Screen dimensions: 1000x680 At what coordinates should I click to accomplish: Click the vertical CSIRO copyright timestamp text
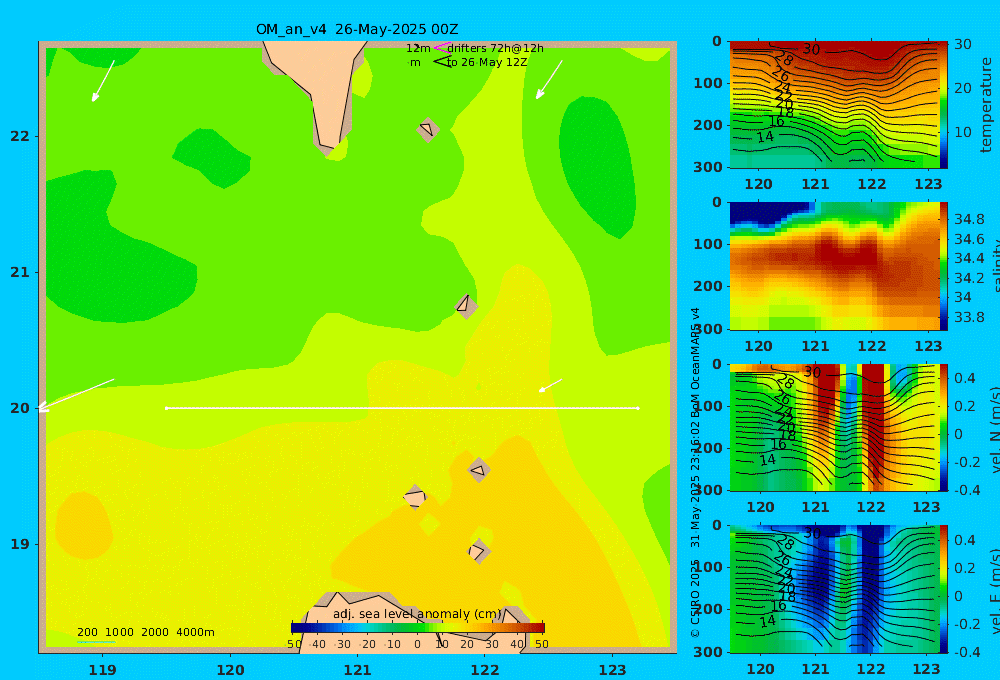[x=696, y=473]
